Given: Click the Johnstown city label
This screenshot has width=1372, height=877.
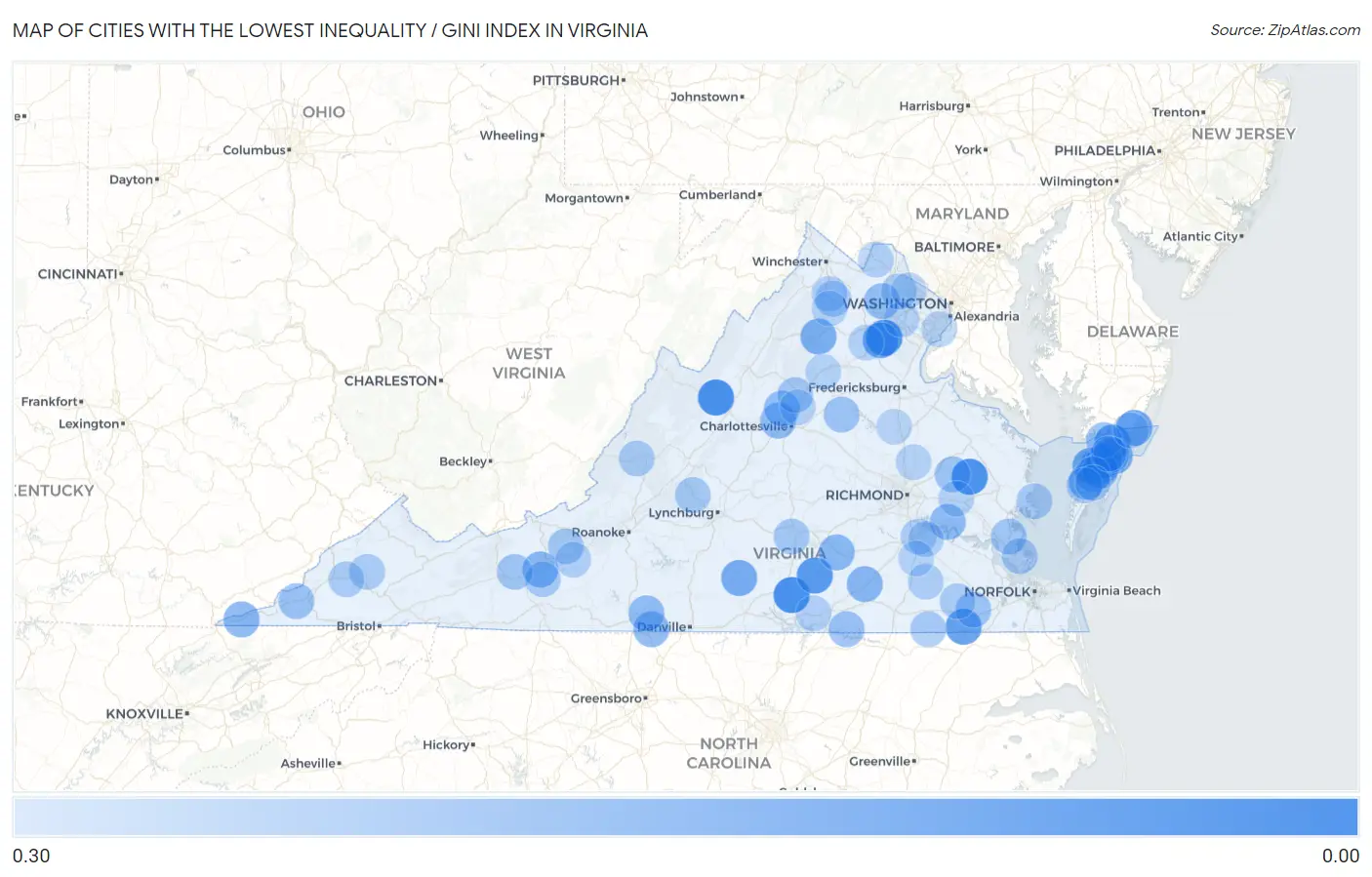Looking at the screenshot, I should click(x=704, y=97).
